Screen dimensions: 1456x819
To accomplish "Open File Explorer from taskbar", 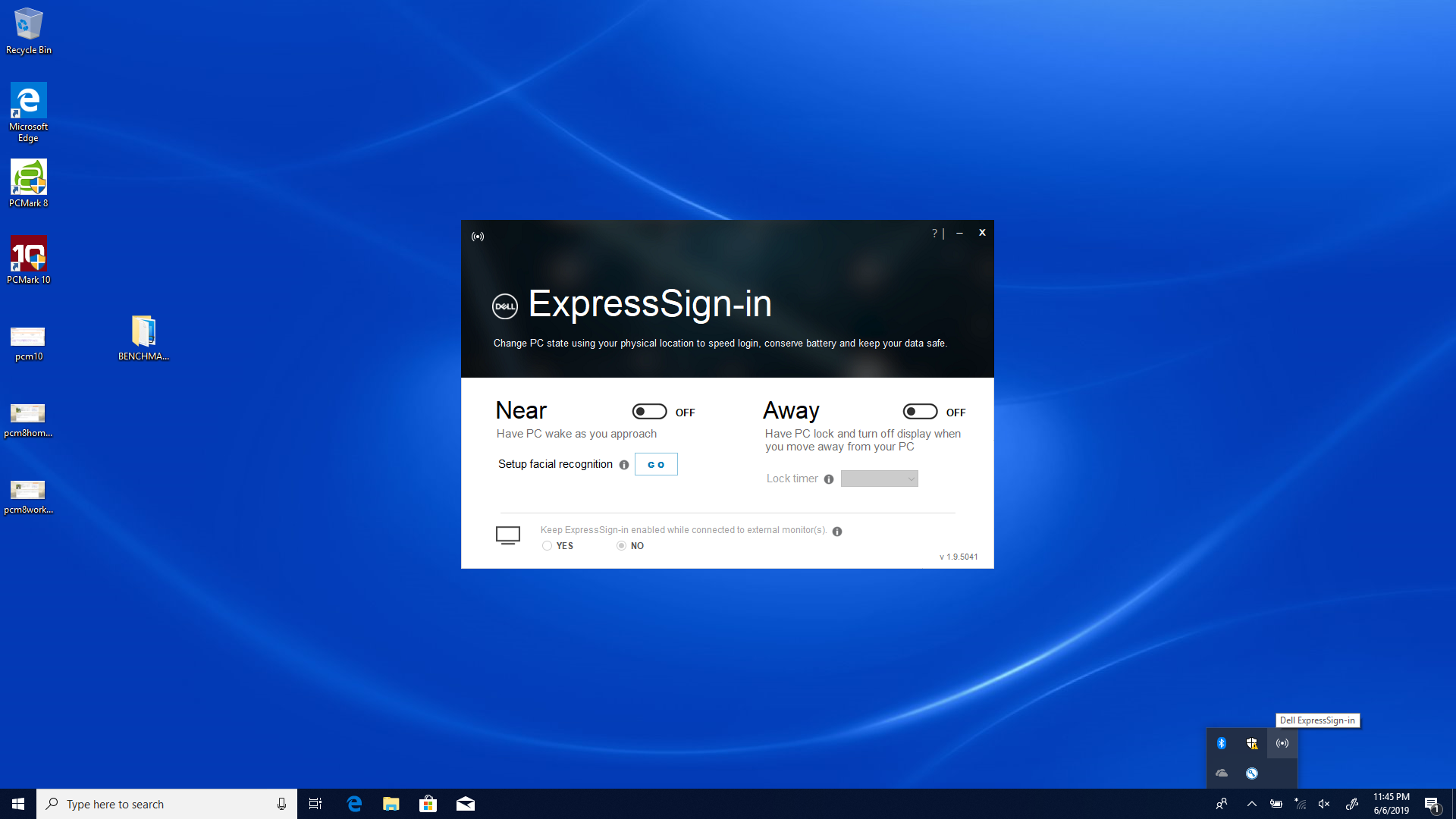I will coord(391,804).
